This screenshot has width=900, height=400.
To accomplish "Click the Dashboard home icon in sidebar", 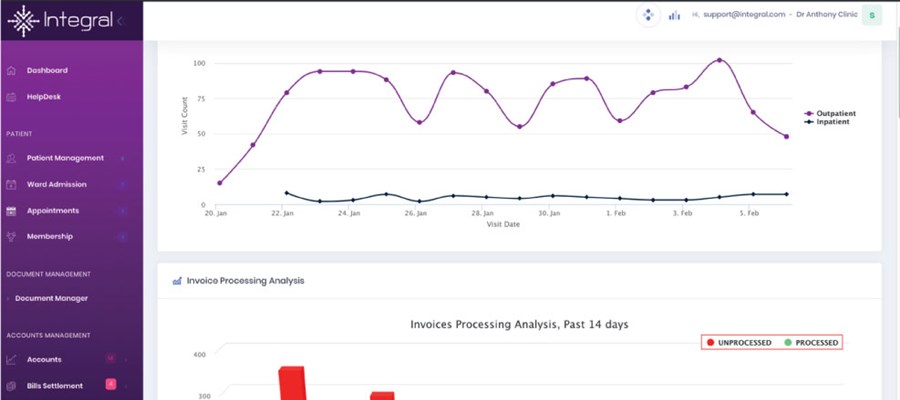I will tap(11, 71).
